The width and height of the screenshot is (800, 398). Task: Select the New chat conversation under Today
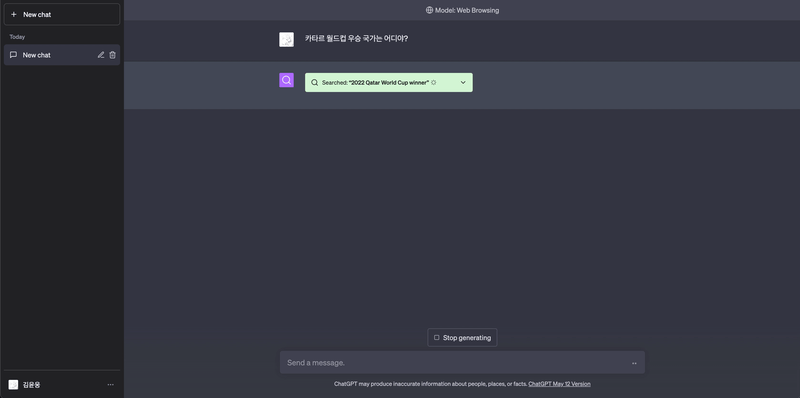[62, 55]
